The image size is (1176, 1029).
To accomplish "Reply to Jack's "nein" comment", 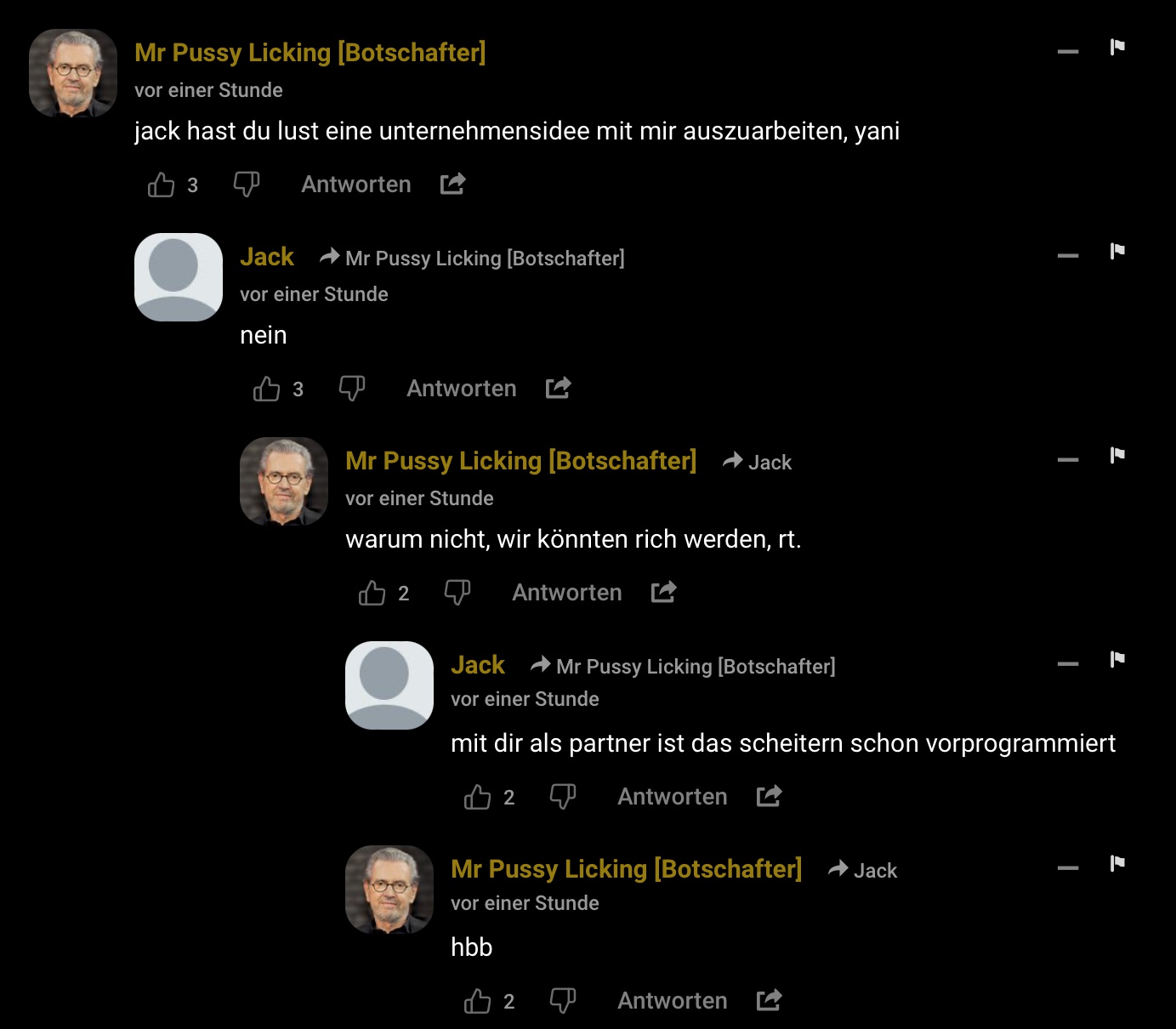I will click(461, 389).
